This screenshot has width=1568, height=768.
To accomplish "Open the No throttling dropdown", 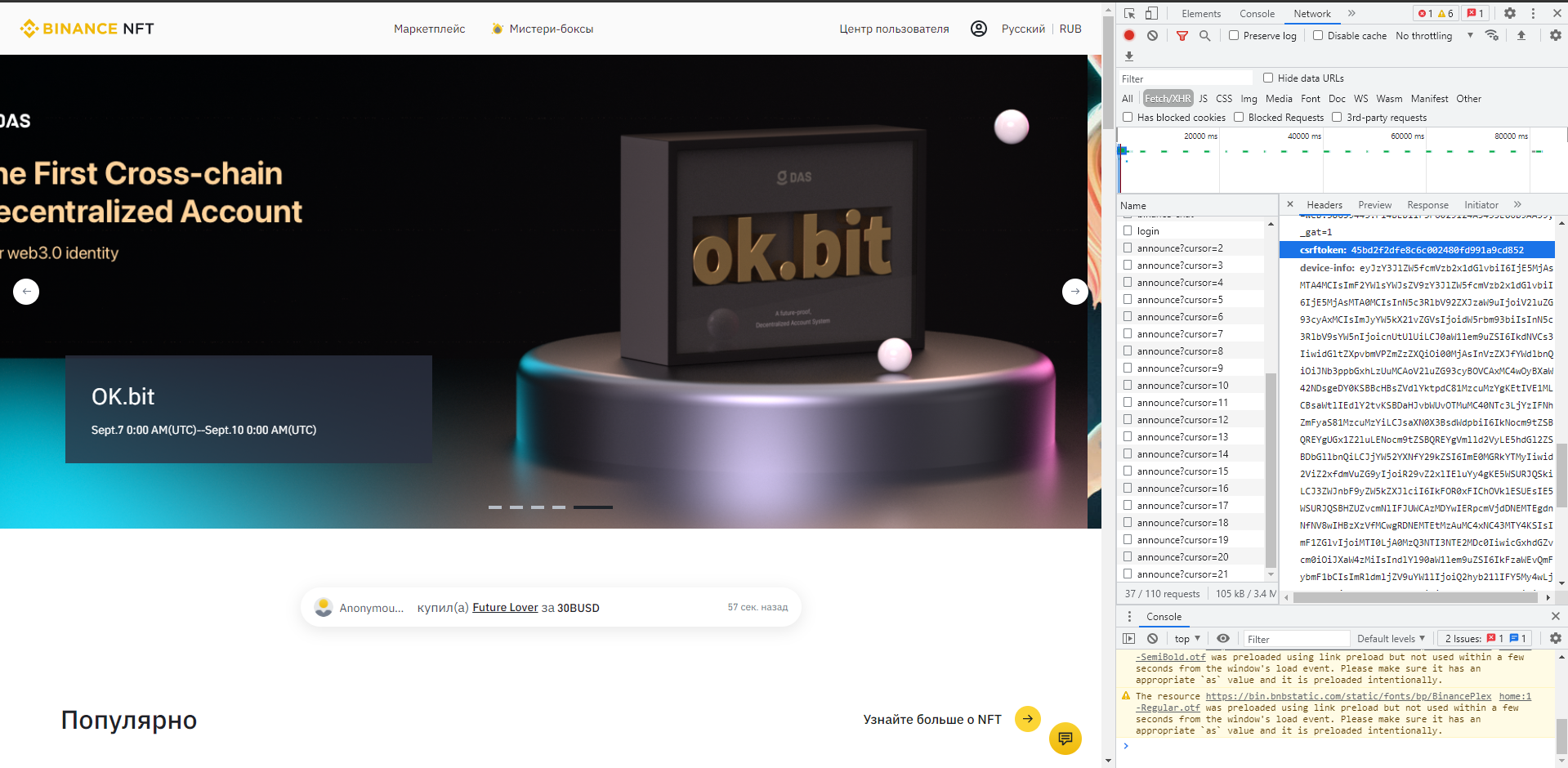I will 1434,35.
